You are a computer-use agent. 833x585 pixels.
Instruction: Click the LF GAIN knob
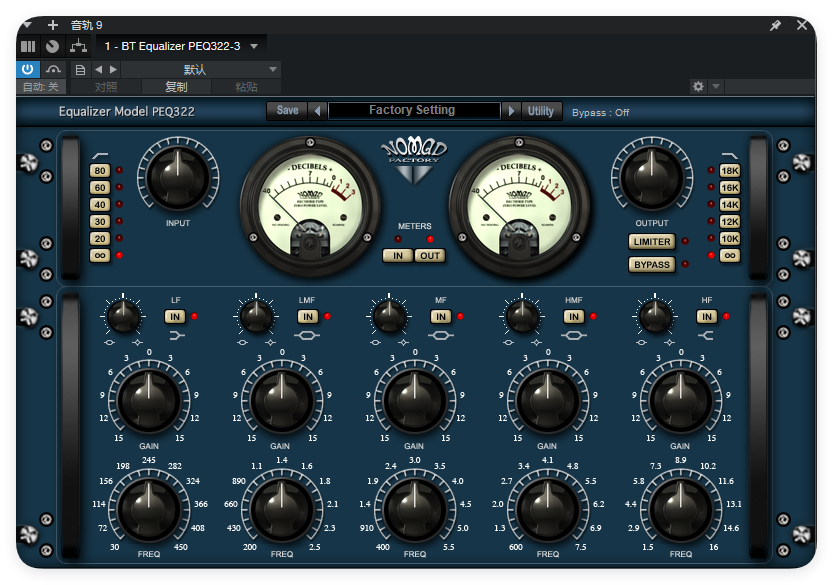point(149,400)
